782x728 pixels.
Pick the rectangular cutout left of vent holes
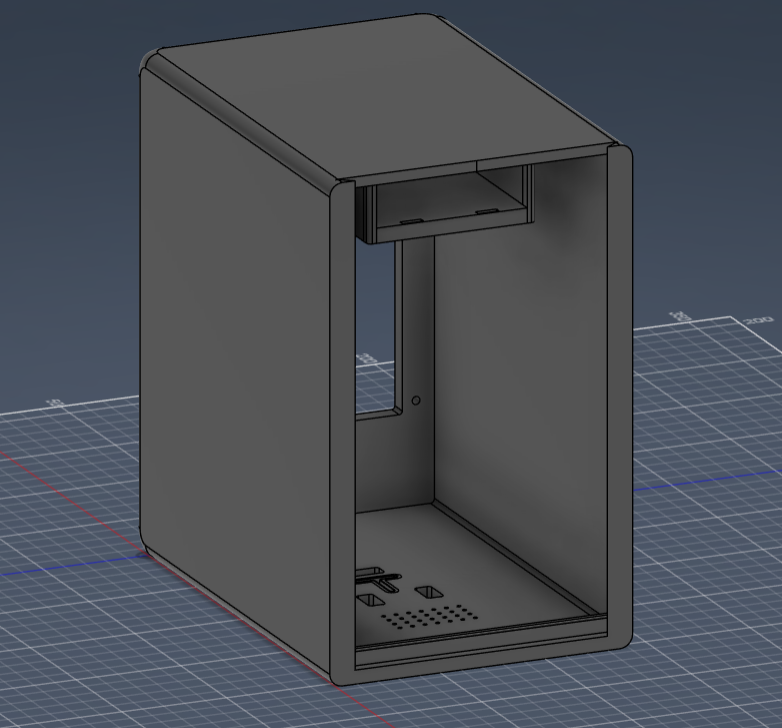[369, 600]
